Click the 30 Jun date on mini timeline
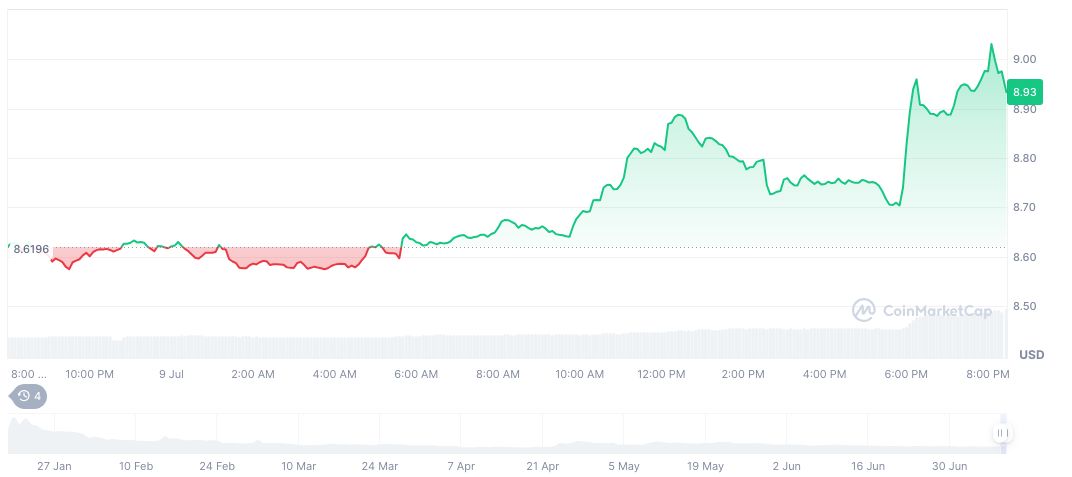Image resolution: width=1072 pixels, height=477 pixels. 950,466
